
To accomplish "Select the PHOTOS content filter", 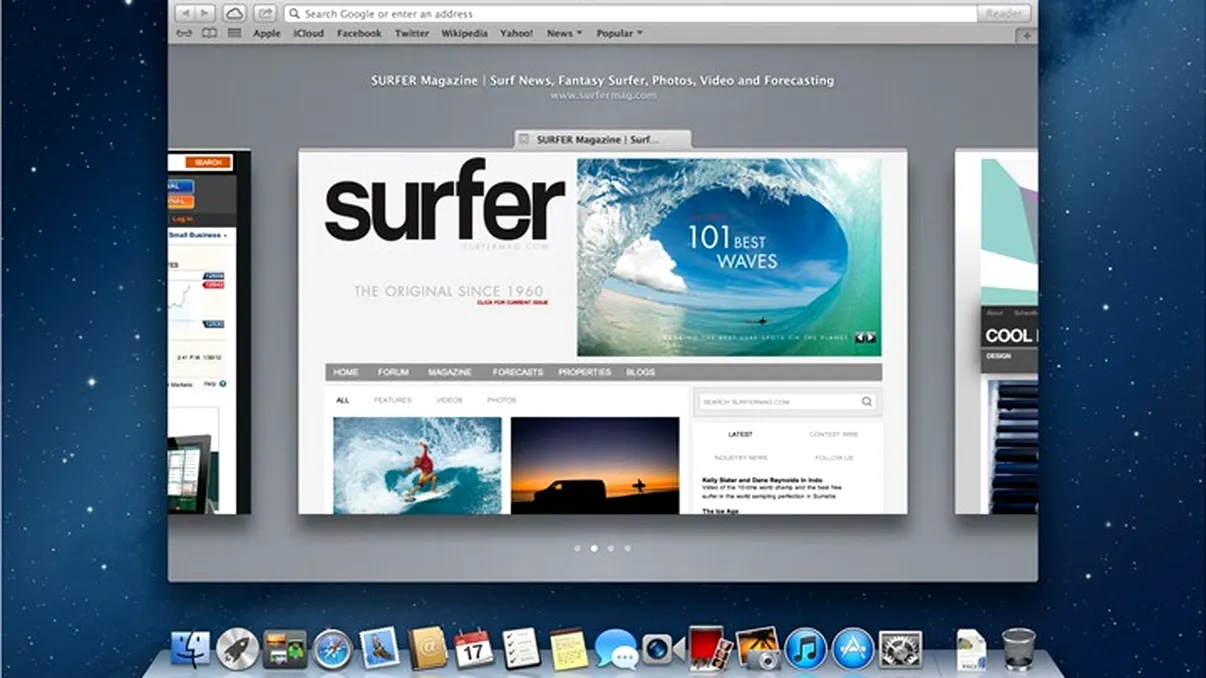I will point(502,400).
